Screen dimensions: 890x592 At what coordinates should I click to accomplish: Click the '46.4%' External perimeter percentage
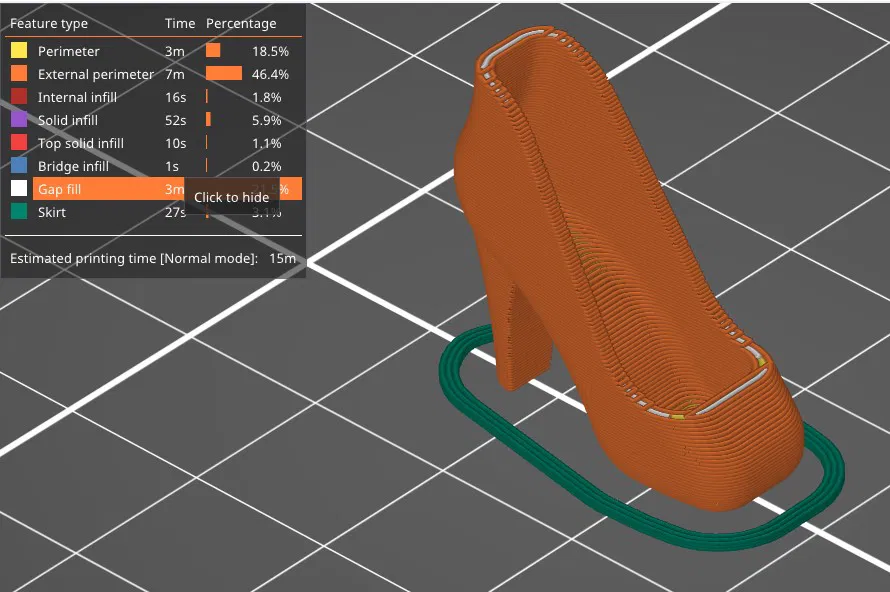point(270,74)
